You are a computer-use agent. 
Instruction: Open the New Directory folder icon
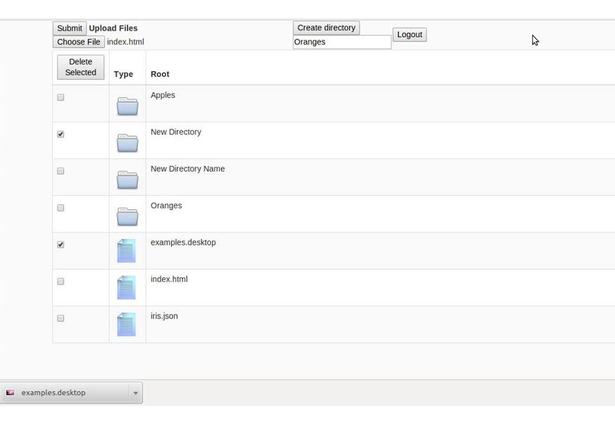[127, 143]
